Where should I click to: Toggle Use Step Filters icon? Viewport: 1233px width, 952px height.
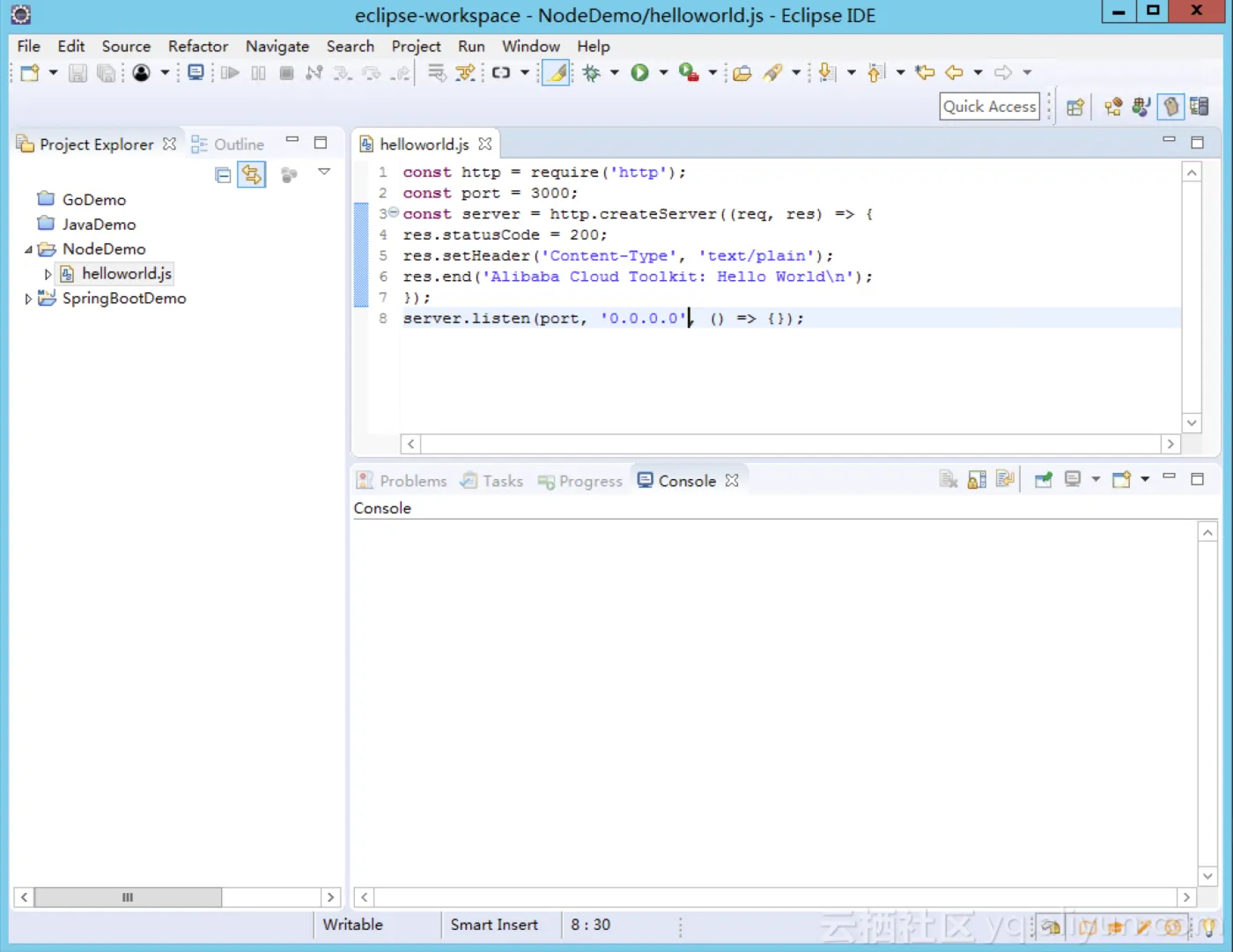click(465, 73)
